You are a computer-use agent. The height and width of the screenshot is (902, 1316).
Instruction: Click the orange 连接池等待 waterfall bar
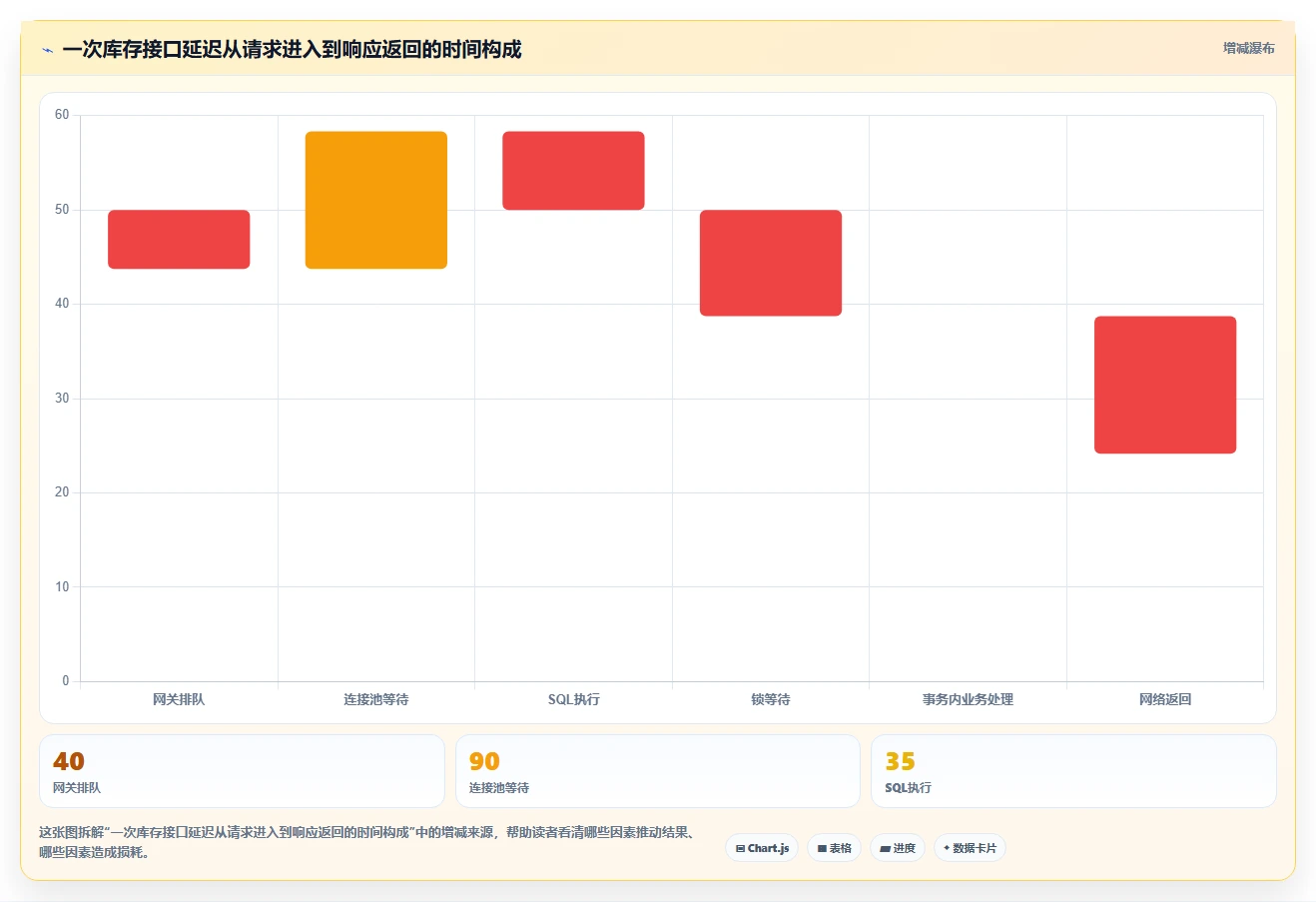[x=376, y=200]
